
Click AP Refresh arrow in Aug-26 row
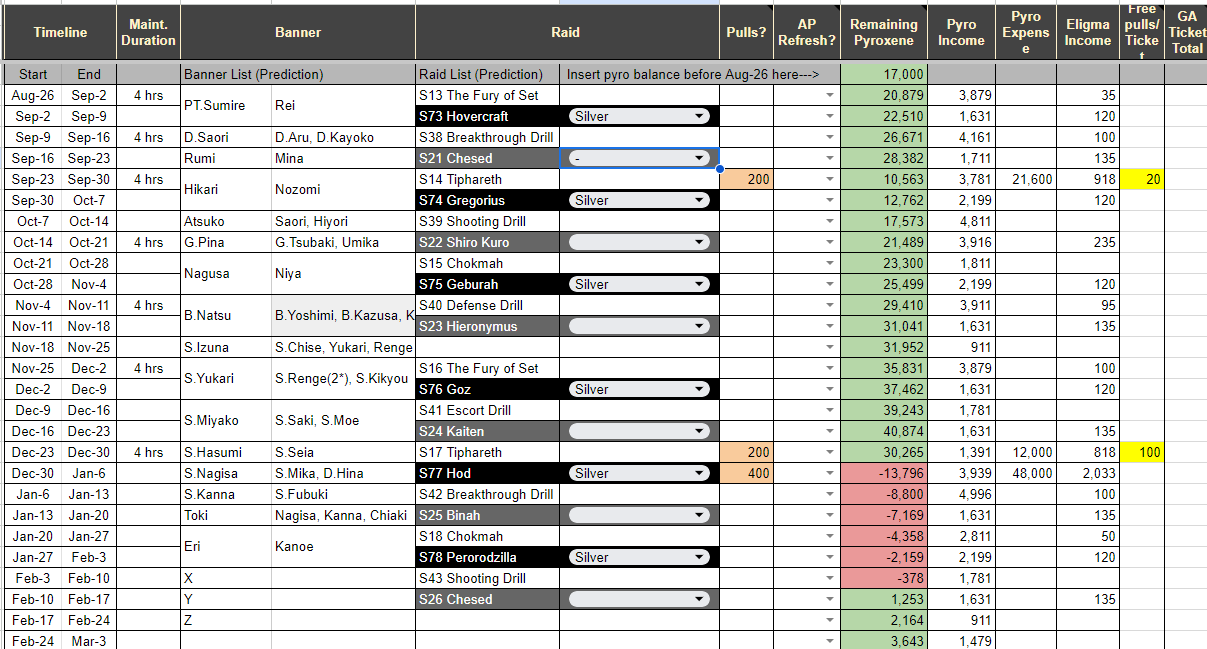pos(829,95)
